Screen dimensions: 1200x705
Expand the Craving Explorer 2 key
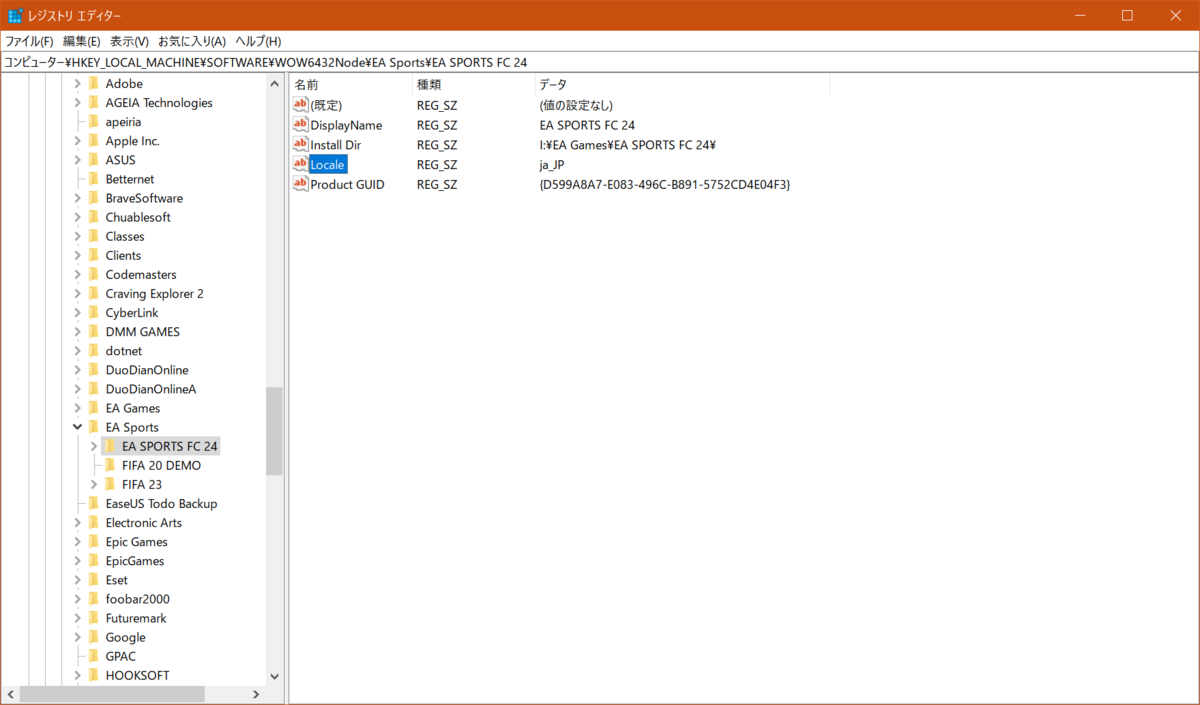77,294
